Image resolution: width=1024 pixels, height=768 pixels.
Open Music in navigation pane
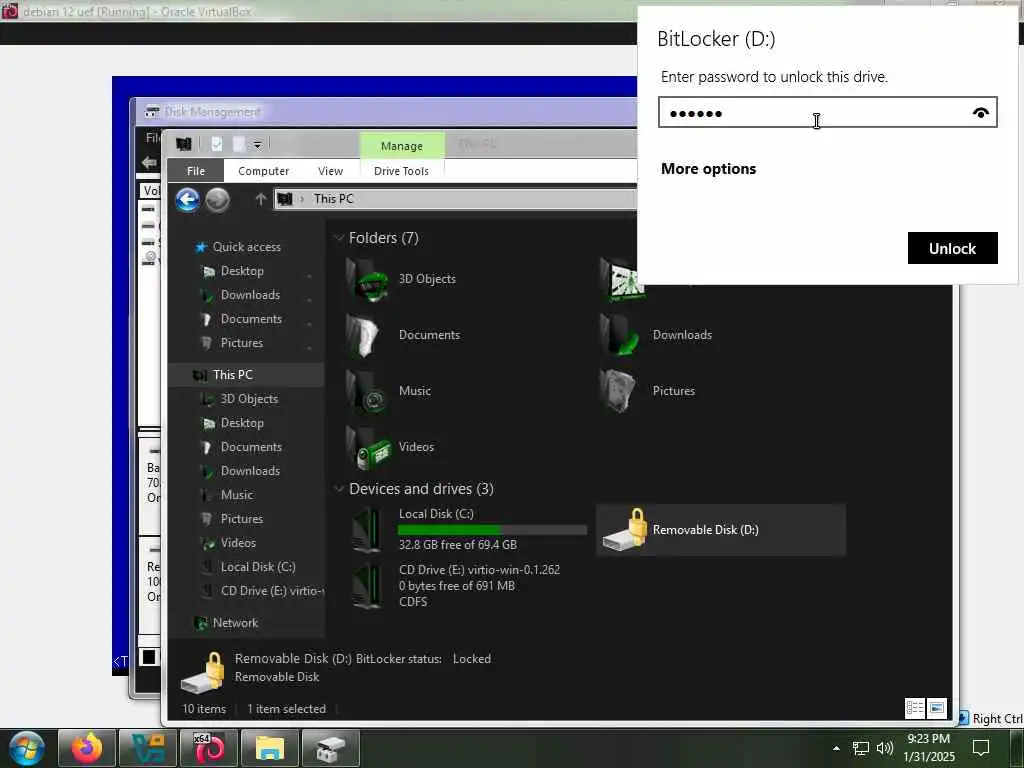click(x=236, y=494)
